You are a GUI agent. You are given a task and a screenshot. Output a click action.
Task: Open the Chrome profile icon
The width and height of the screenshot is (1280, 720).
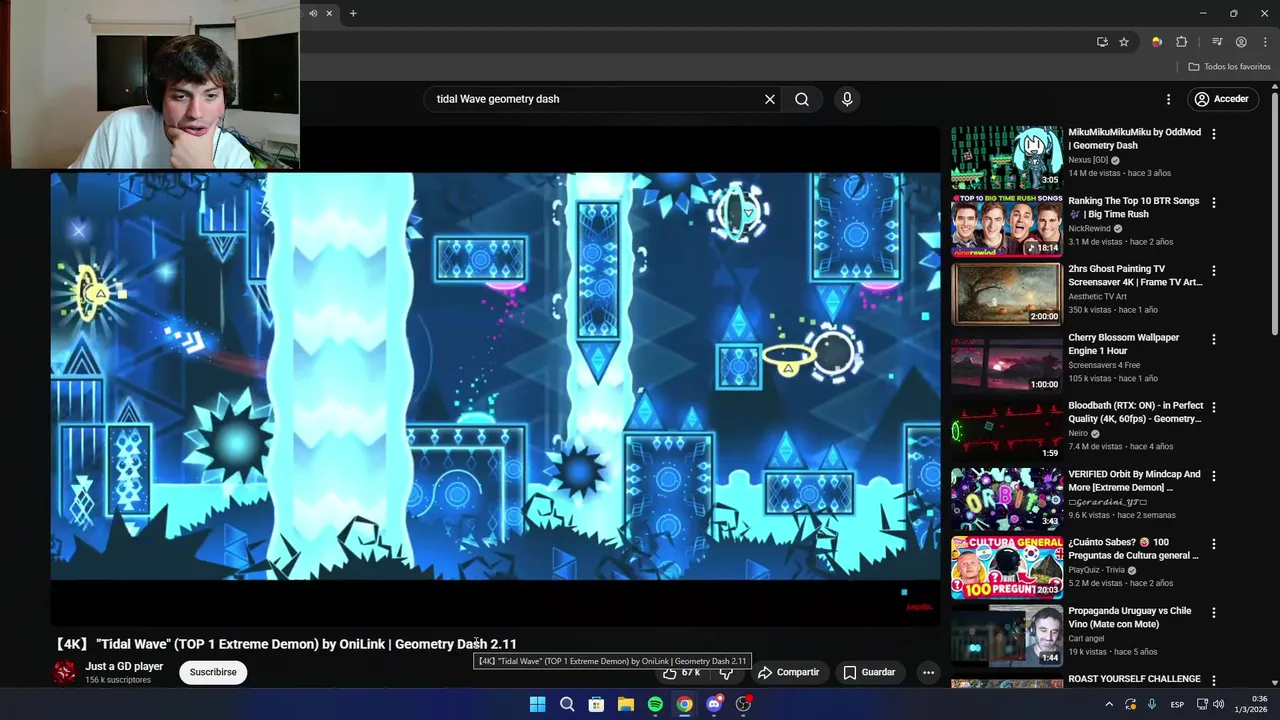1241,42
